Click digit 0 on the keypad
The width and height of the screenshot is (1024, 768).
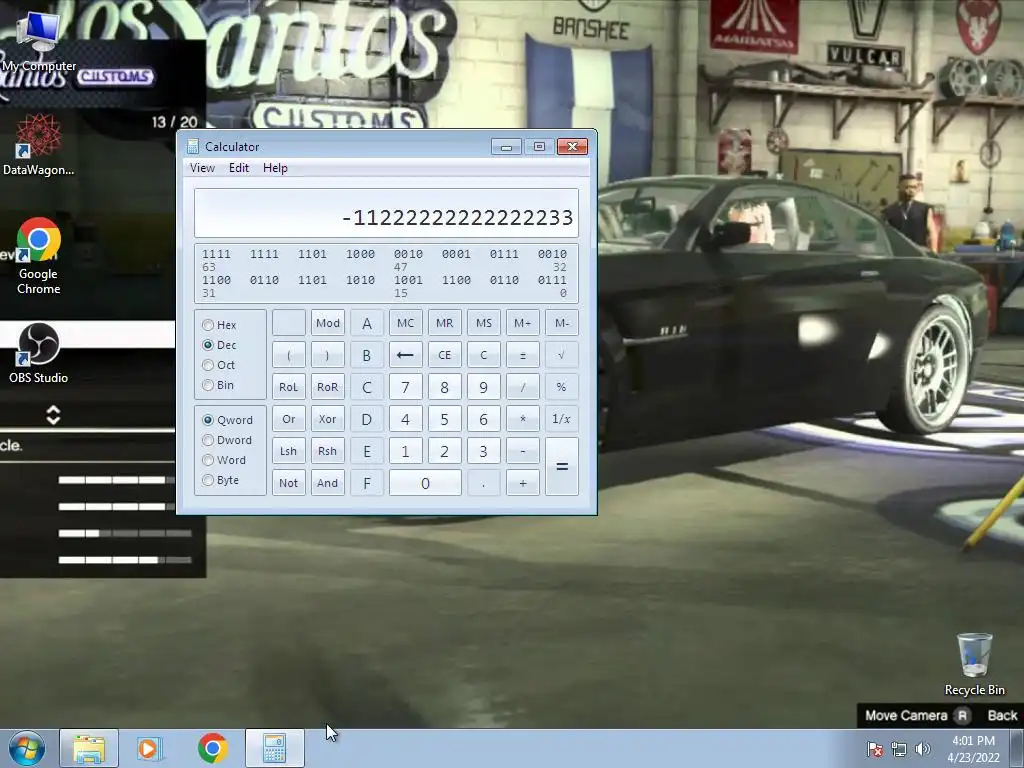tap(425, 483)
